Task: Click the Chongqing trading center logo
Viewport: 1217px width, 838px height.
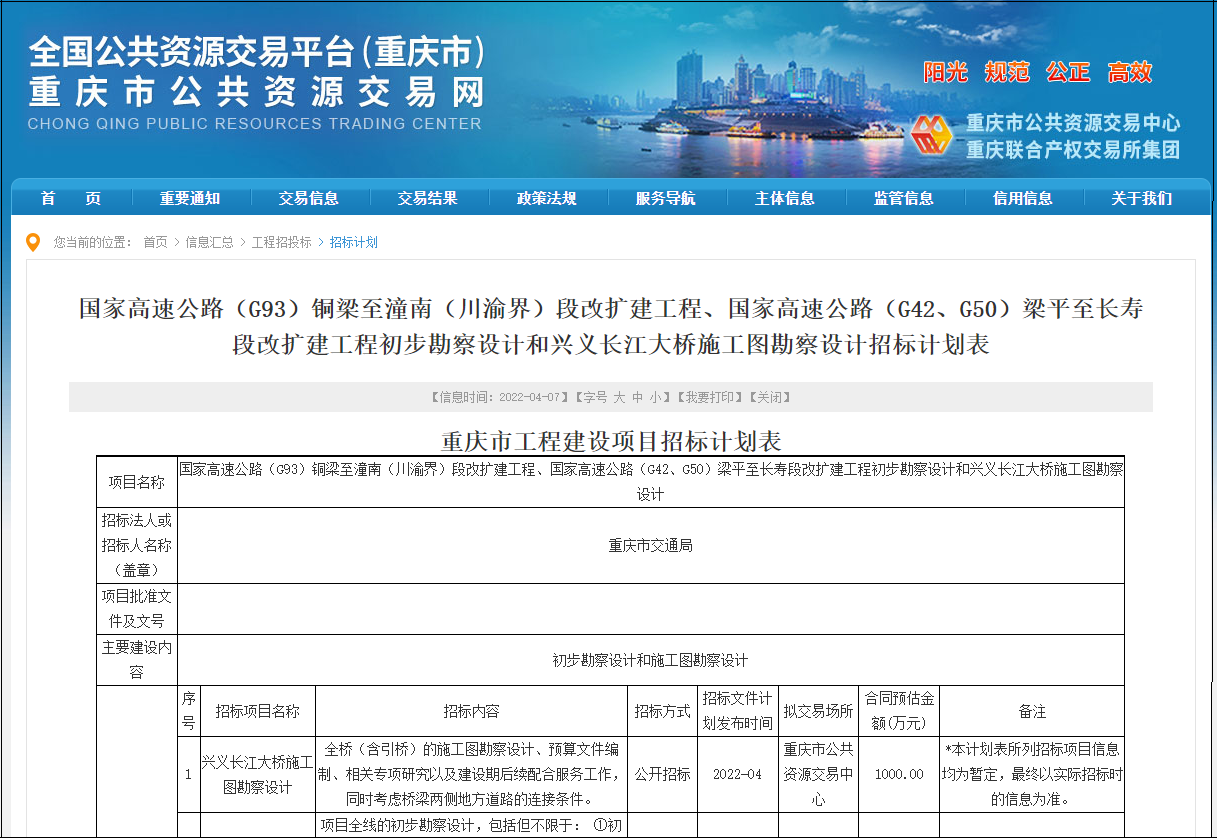Action: (932, 136)
